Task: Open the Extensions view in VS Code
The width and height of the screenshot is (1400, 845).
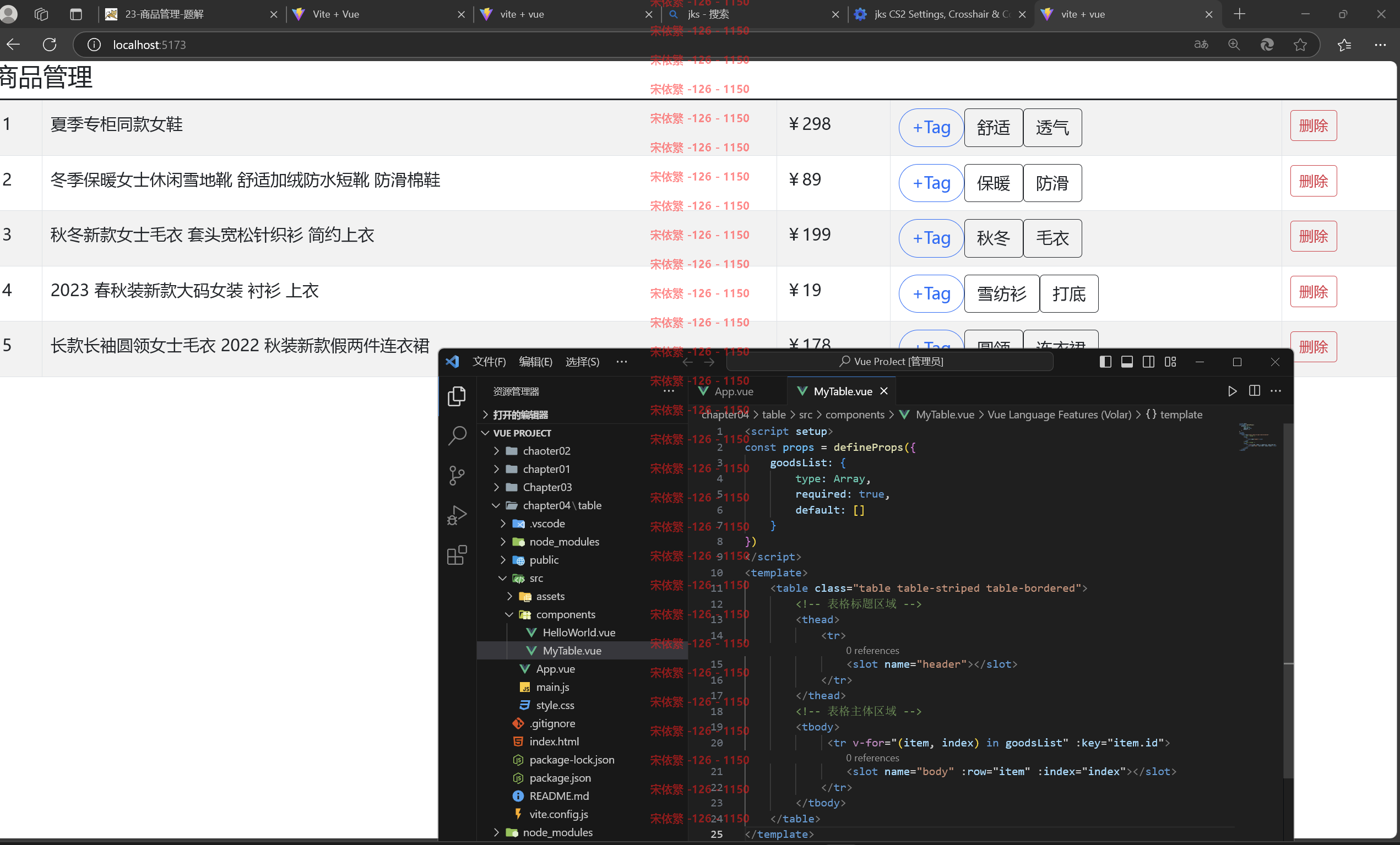Action: coord(457,555)
